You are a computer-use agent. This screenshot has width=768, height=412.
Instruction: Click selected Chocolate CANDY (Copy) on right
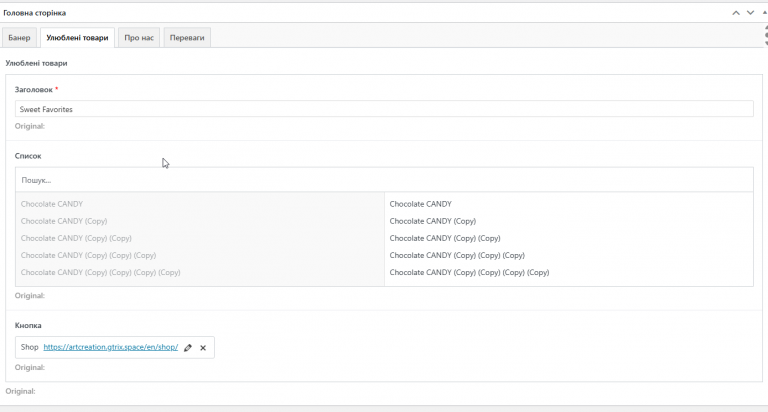[432, 221]
